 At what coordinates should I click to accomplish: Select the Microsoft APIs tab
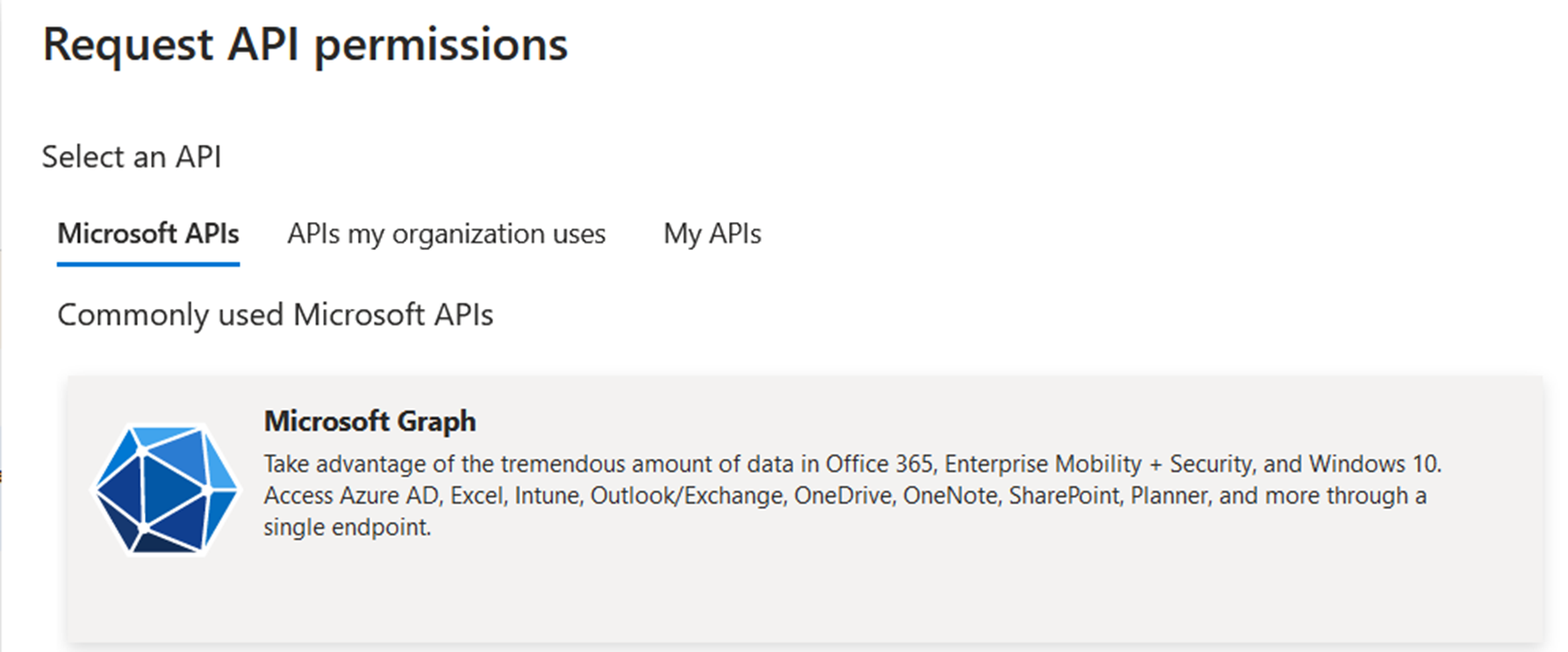(147, 234)
